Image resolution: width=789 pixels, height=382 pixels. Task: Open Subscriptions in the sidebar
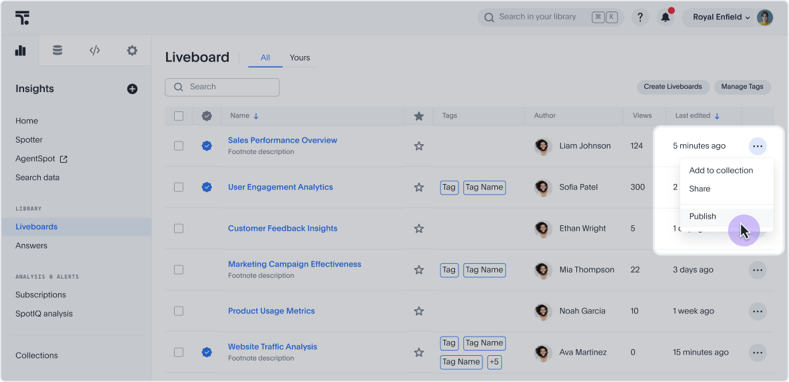pyautogui.click(x=41, y=295)
